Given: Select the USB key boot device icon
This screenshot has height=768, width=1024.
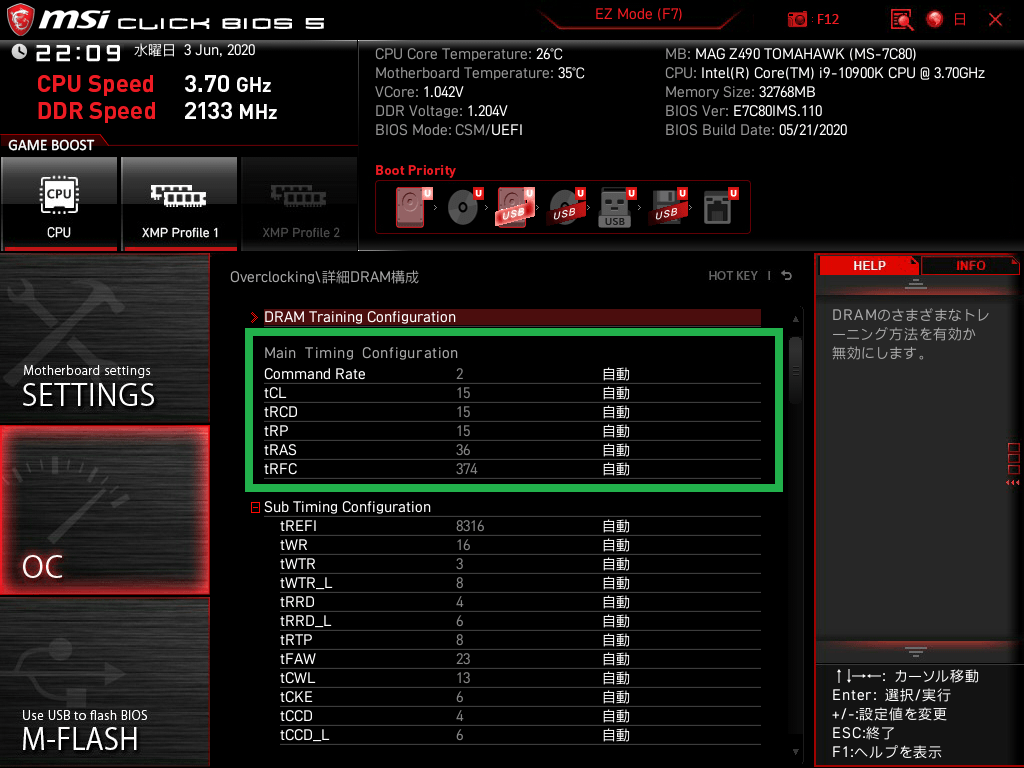Looking at the screenshot, I should coord(616,207).
